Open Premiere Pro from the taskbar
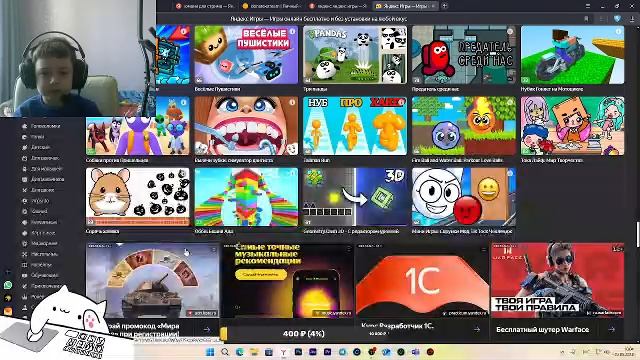Screen dimensions: 640x360 pos(327,352)
